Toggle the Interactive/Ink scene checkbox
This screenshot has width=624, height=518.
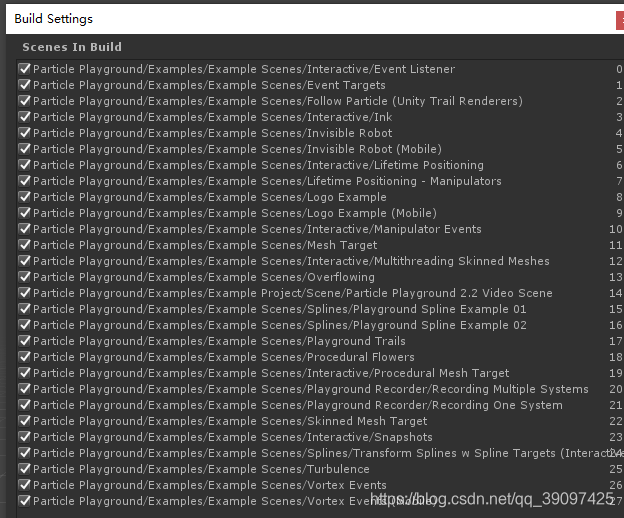(25, 117)
